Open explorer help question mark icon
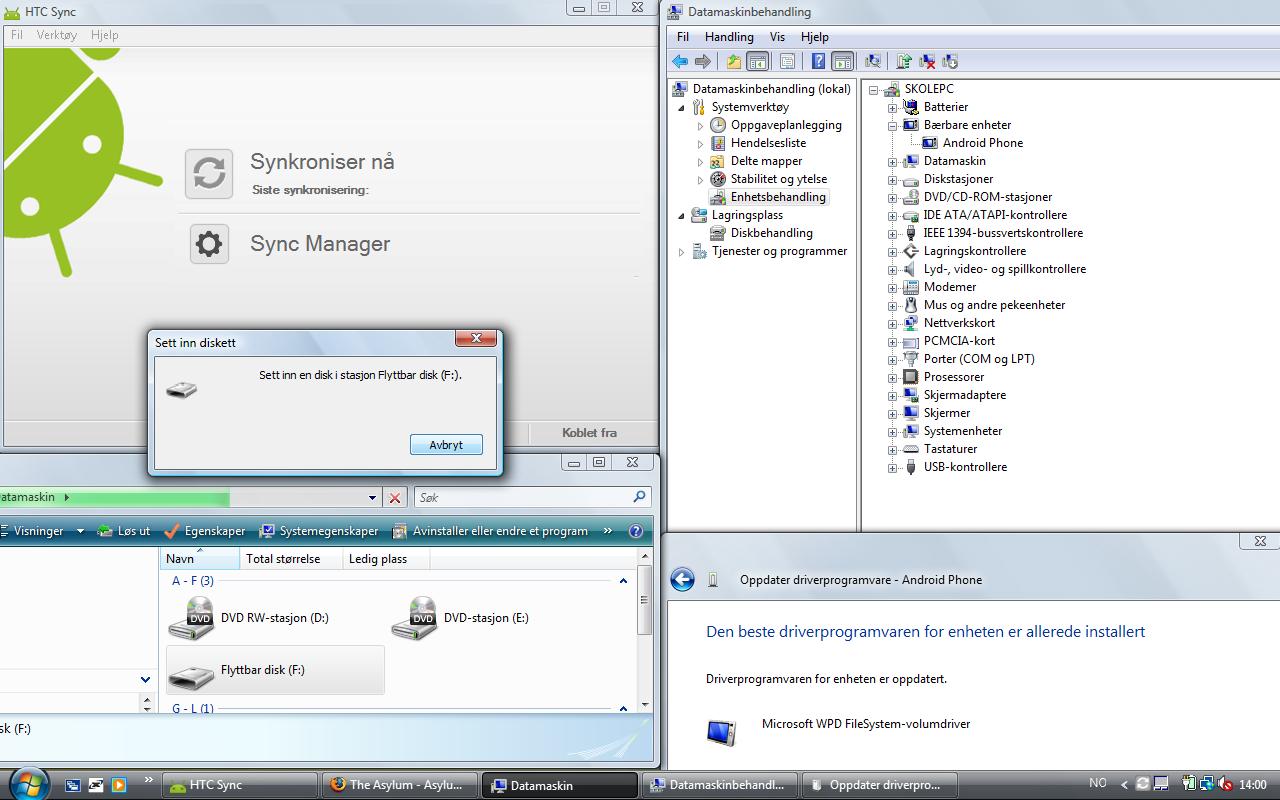 (636, 531)
